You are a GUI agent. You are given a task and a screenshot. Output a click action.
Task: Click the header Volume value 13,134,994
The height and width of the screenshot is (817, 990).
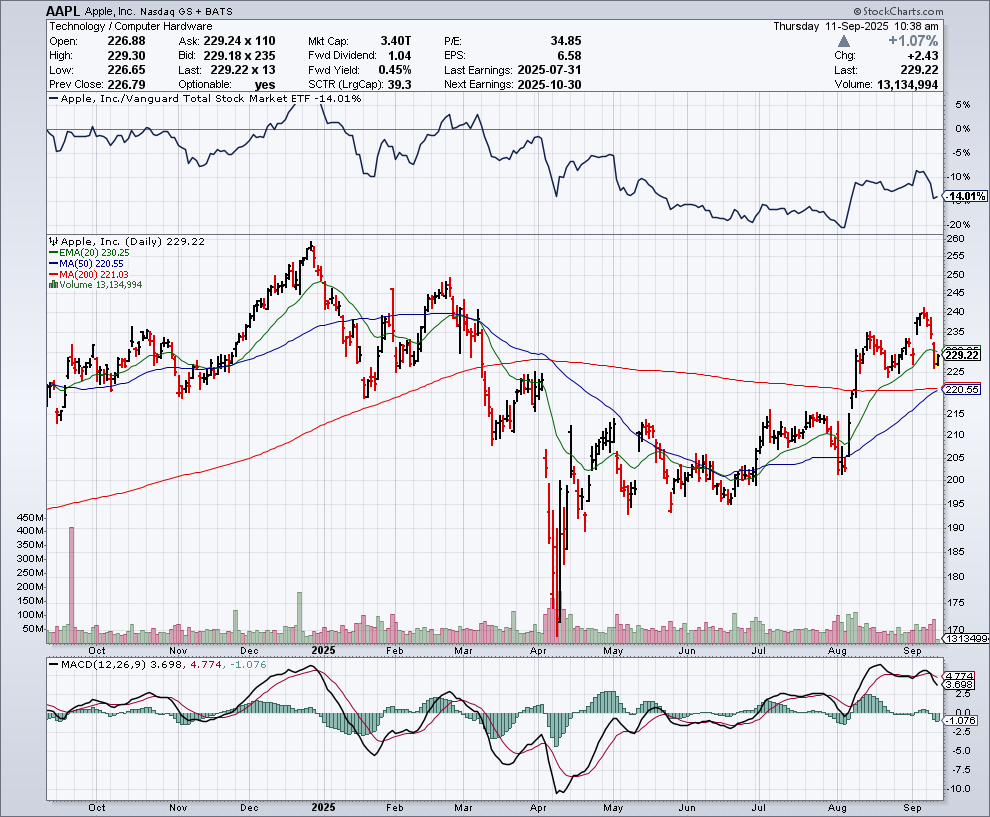(908, 85)
